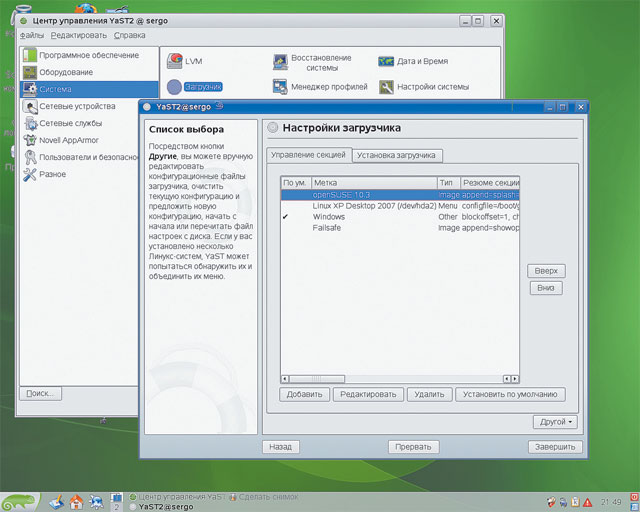Viewport: 640px width, 512px height.
Task: Switch to Центр управления YaST taskbar entry
Action: tap(178, 497)
